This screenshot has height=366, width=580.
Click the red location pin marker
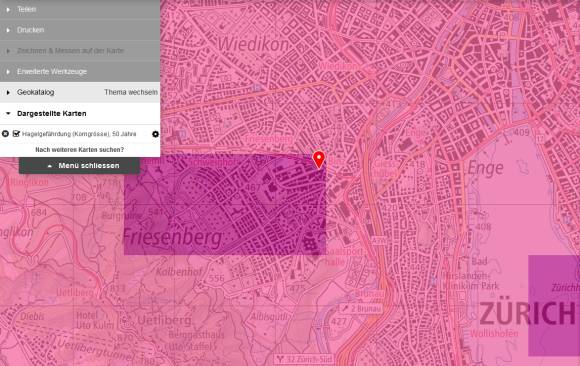point(318,160)
